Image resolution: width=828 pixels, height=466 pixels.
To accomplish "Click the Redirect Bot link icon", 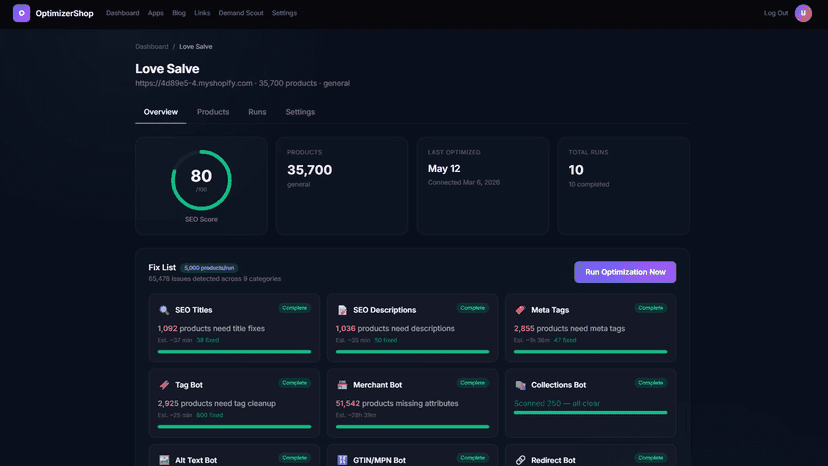I will [x=520, y=460].
